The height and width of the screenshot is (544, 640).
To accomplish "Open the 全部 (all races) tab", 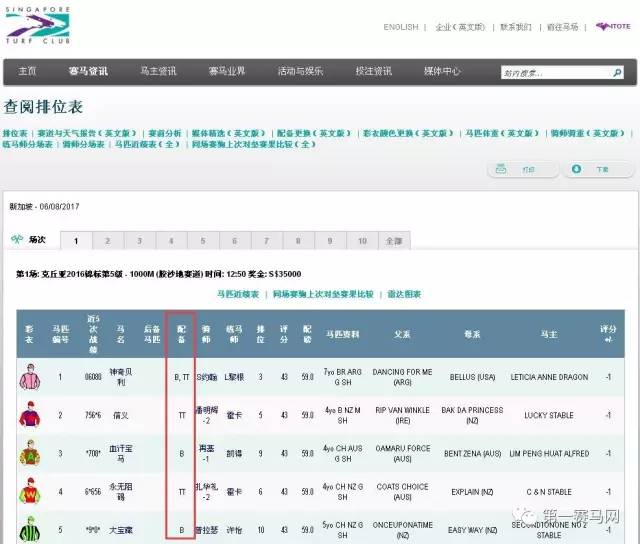I will [x=392, y=241].
